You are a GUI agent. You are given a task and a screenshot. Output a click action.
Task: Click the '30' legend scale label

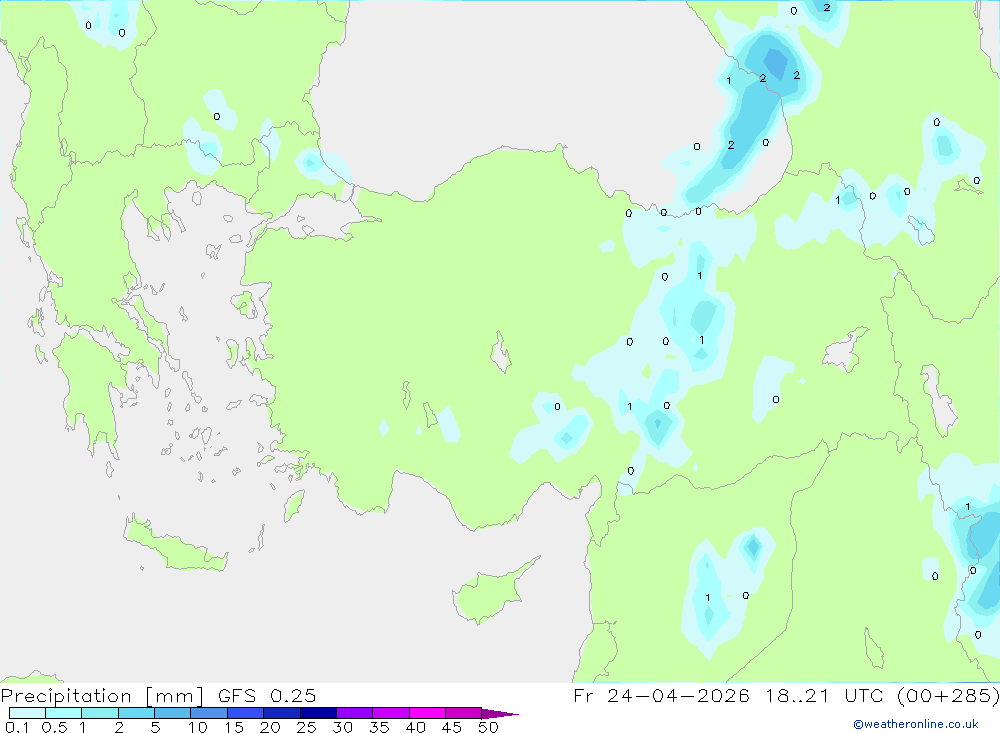click(x=342, y=727)
